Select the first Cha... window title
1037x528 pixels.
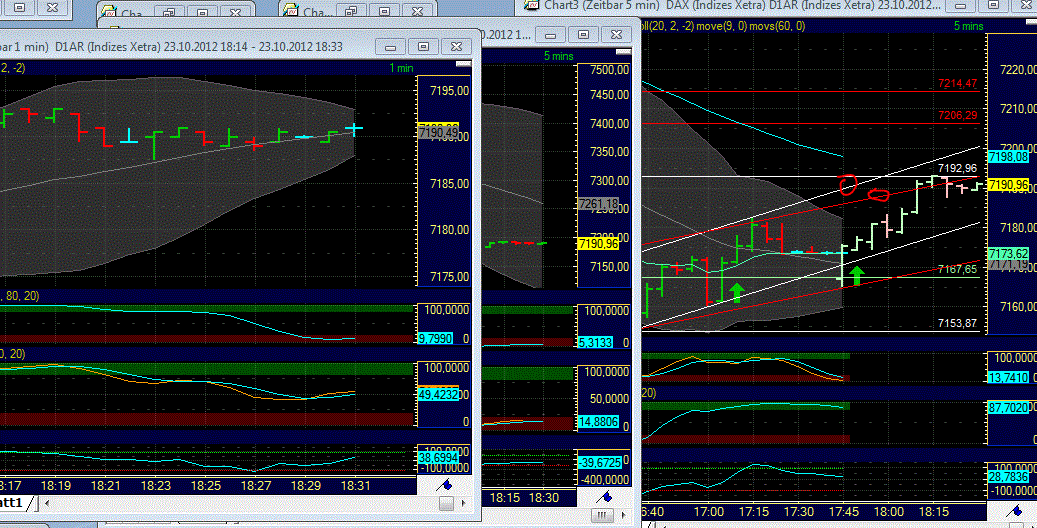coord(132,13)
